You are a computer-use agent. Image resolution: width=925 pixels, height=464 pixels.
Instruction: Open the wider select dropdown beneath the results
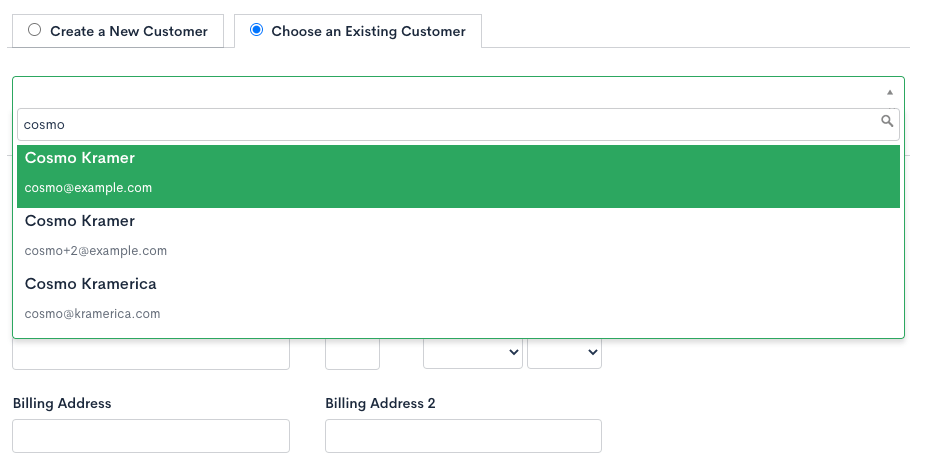(472, 354)
